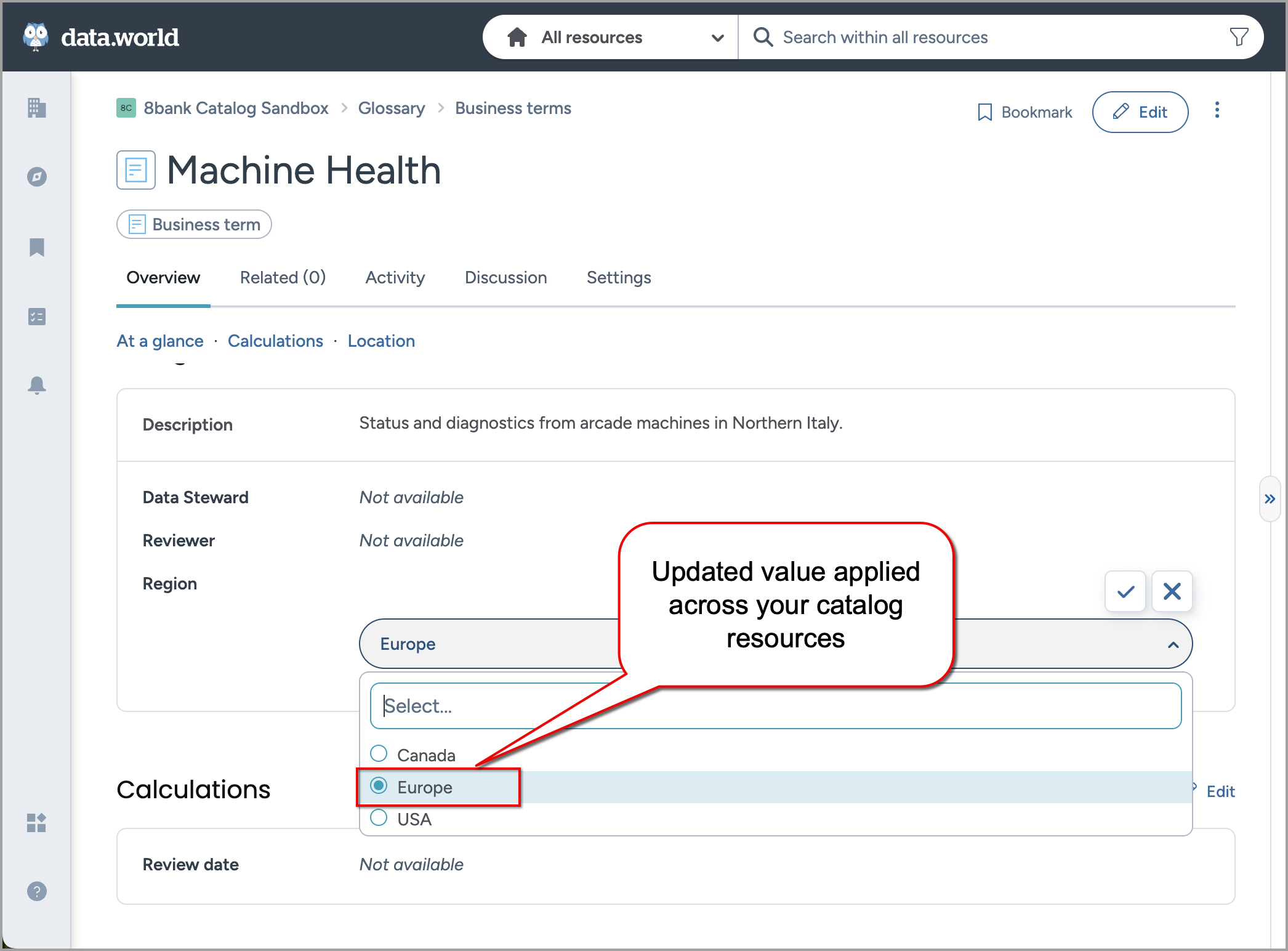Open the help question mark icon
Viewport: 1288px width, 951px height.
pos(37,891)
